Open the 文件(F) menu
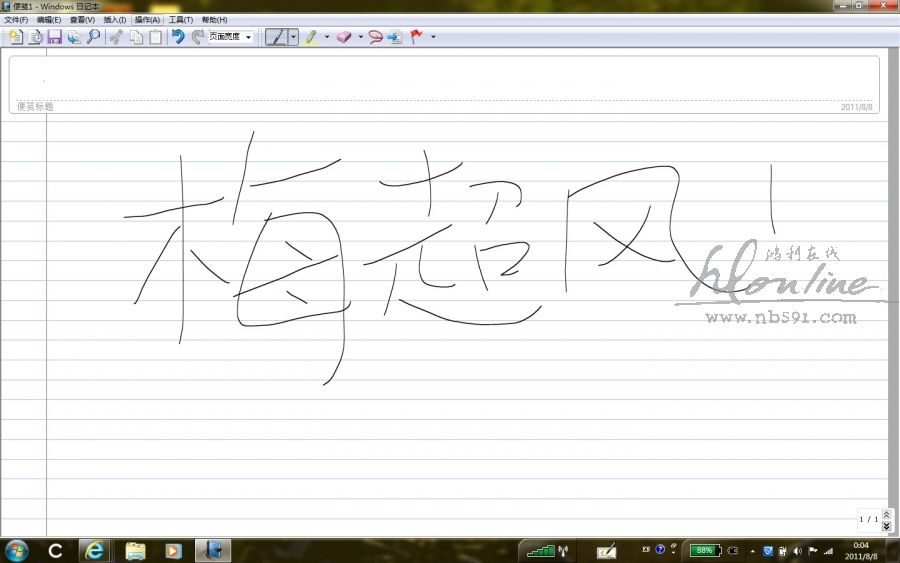The image size is (900, 563). coord(16,20)
